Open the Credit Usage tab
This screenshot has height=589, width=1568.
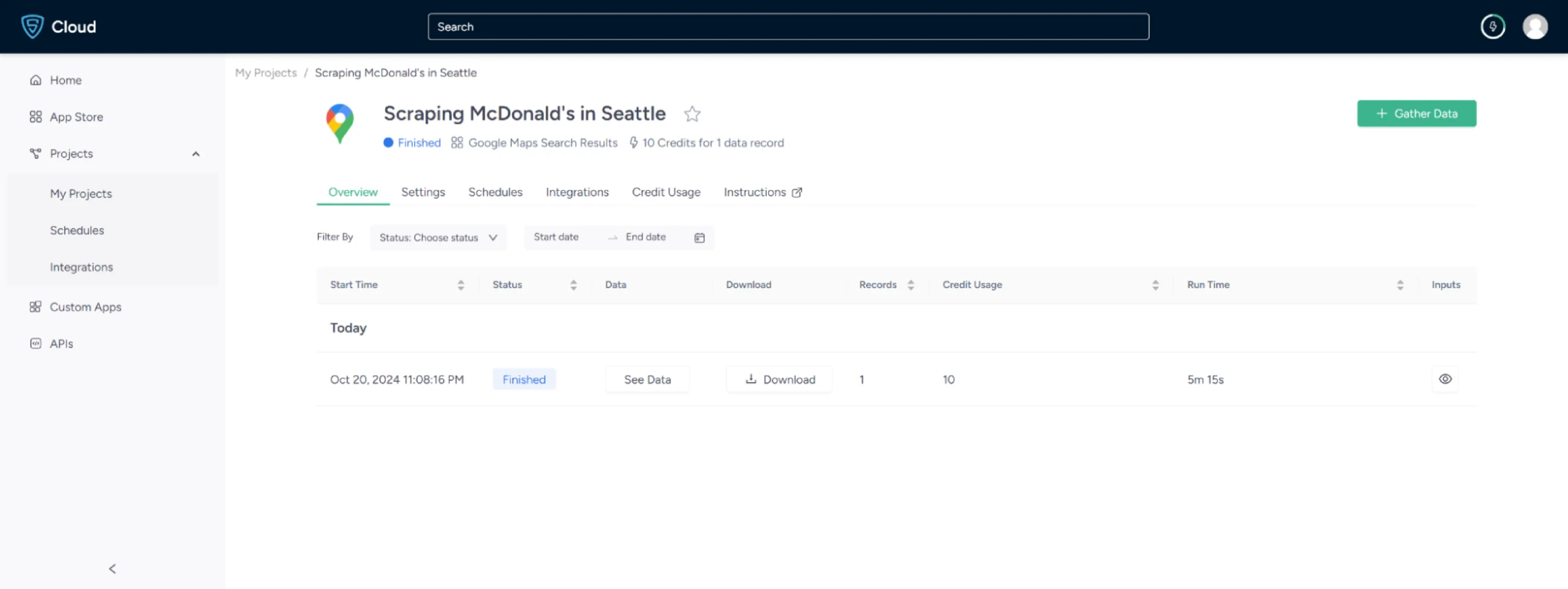666,192
